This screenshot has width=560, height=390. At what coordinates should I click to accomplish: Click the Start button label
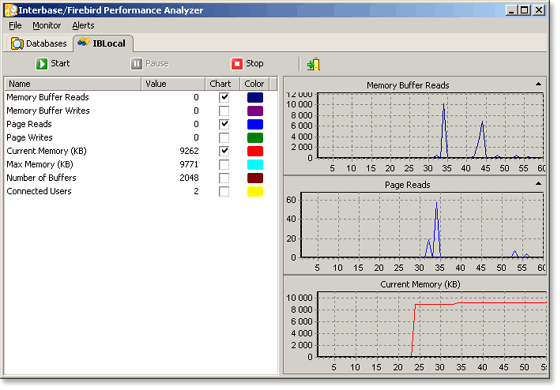[60, 64]
